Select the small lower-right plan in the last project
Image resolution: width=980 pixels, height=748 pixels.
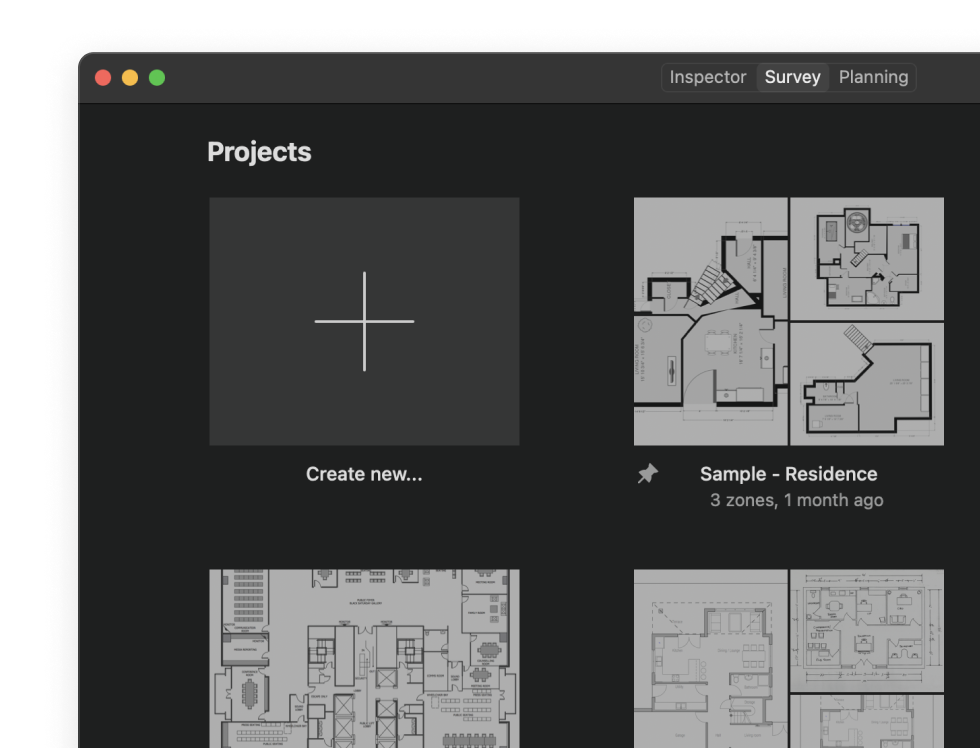coord(866,722)
